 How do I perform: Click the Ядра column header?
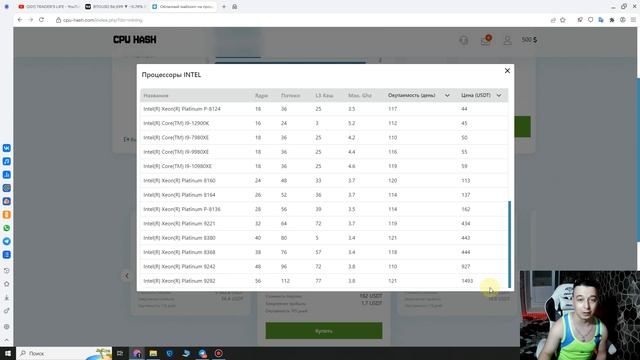[261, 96]
